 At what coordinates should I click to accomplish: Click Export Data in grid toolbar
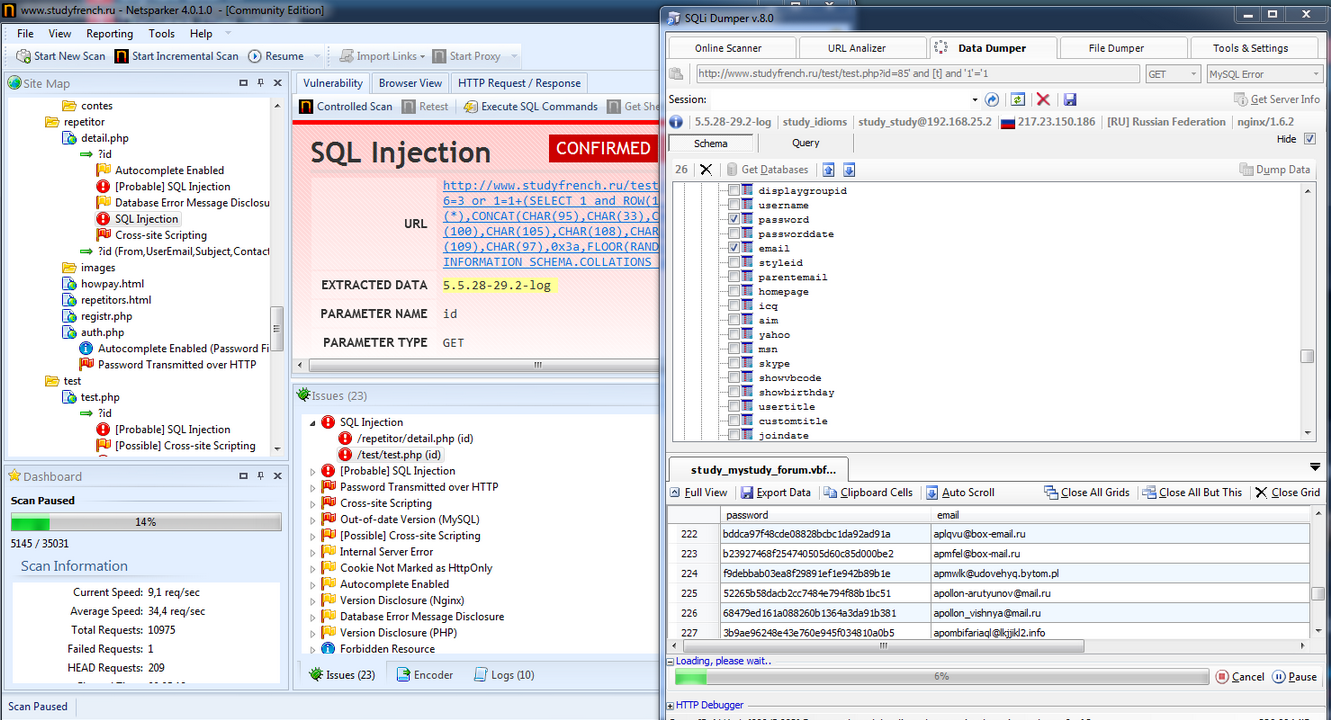pyautogui.click(x=776, y=492)
